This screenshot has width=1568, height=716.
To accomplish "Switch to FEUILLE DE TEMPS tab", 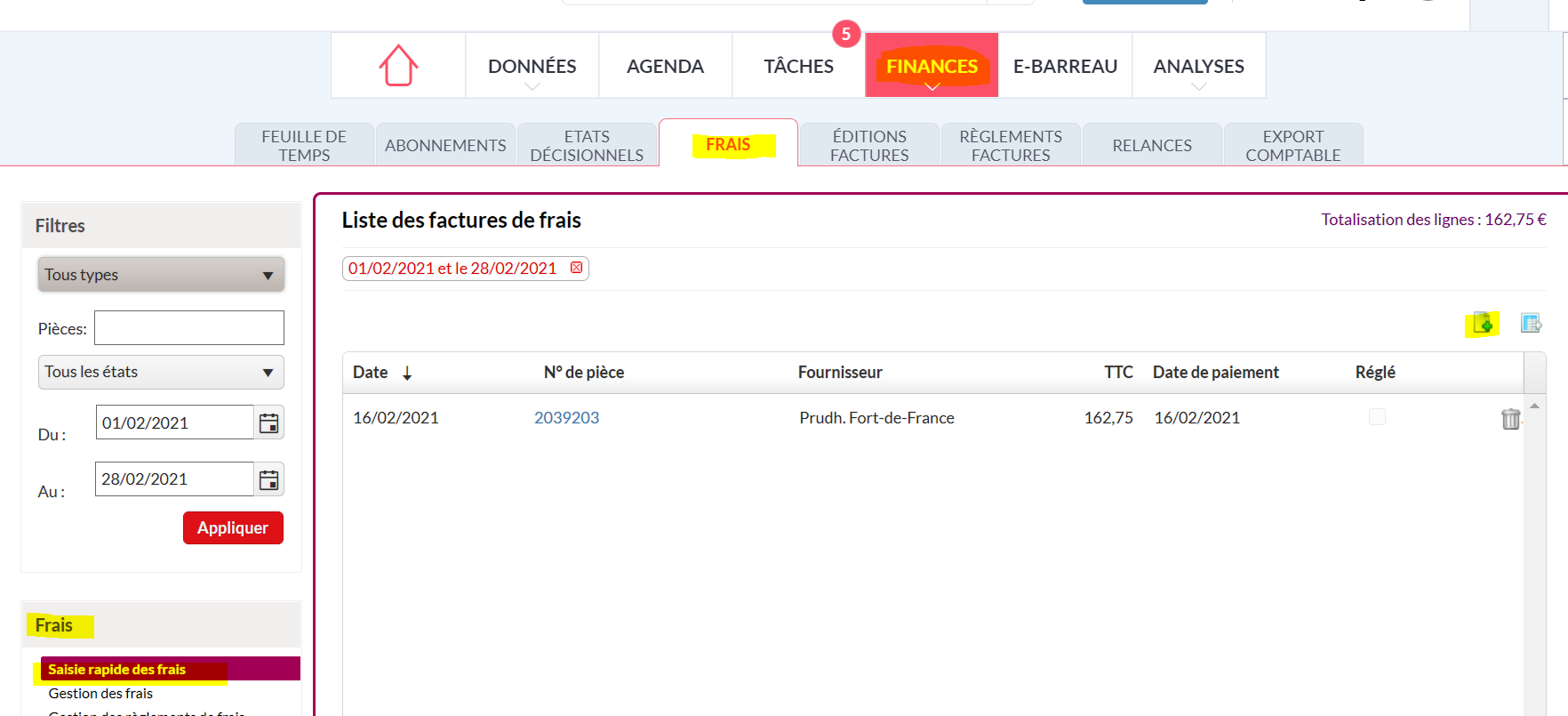I will [304, 145].
